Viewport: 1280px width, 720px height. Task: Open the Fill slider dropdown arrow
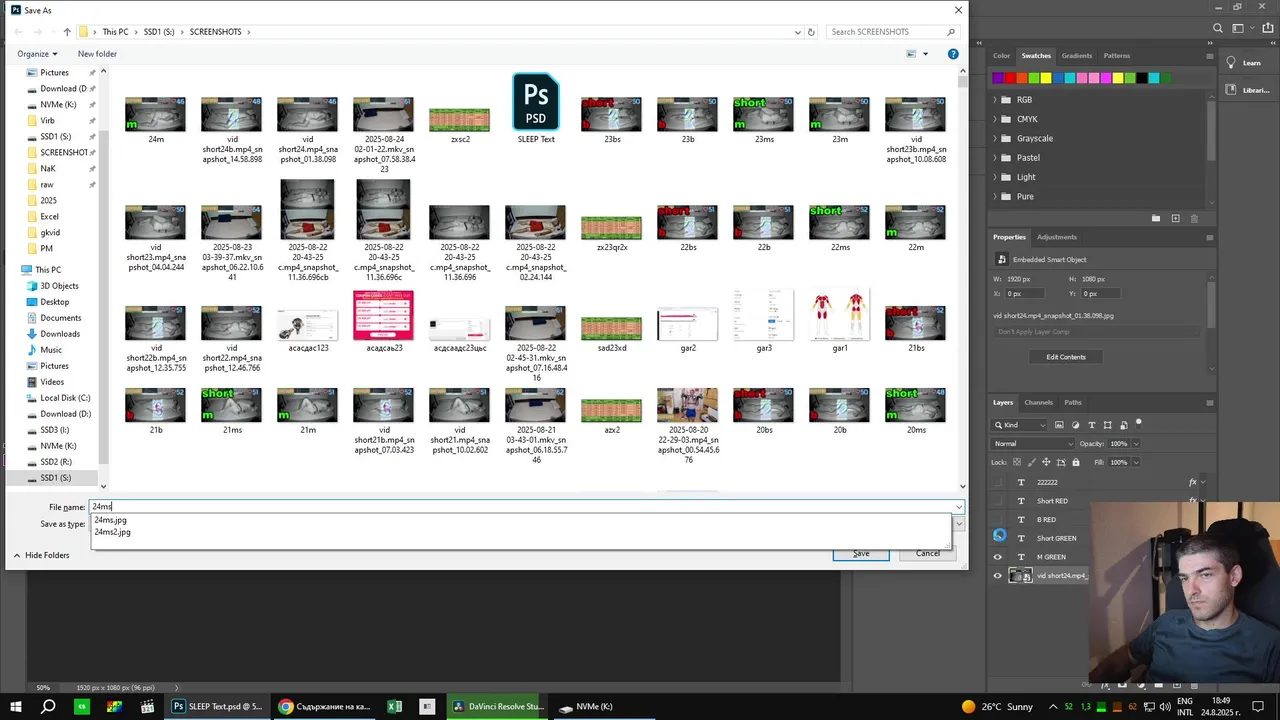click(x=1136, y=462)
